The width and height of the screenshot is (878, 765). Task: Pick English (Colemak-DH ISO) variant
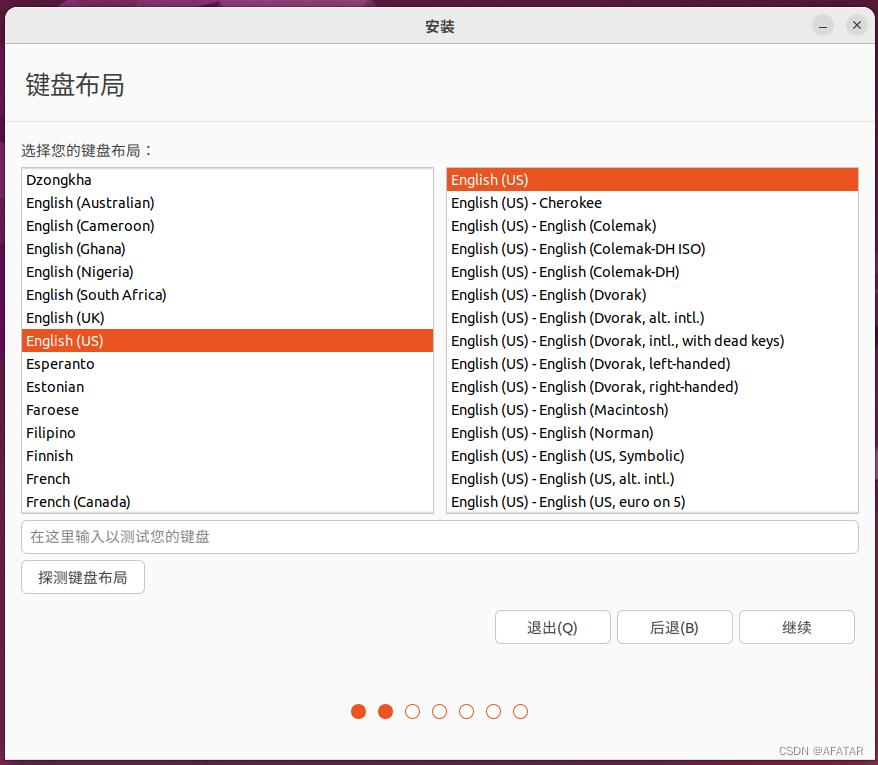pyautogui.click(x=652, y=249)
